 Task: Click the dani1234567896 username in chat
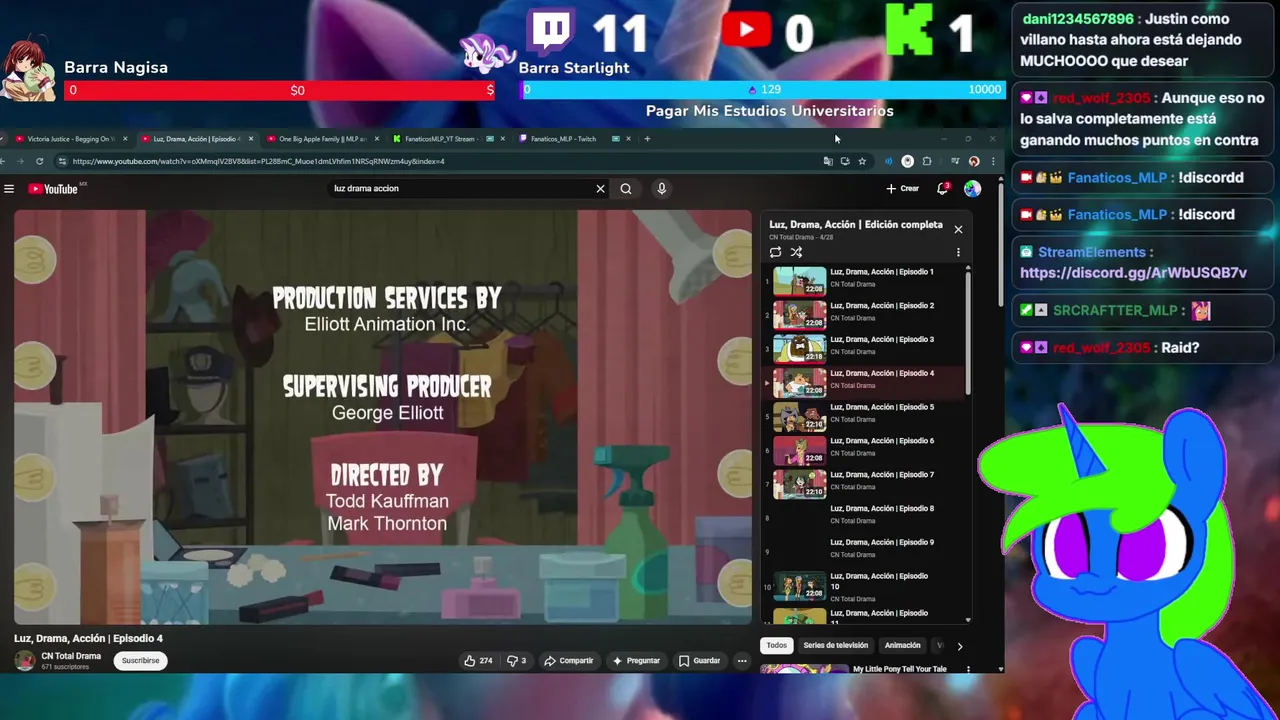click(x=1077, y=19)
